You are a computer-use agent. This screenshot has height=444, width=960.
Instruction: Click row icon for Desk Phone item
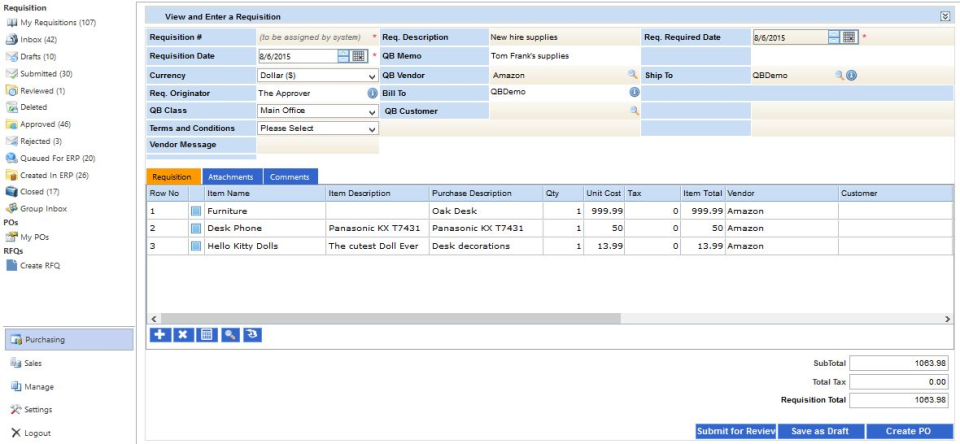[x=196, y=228]
